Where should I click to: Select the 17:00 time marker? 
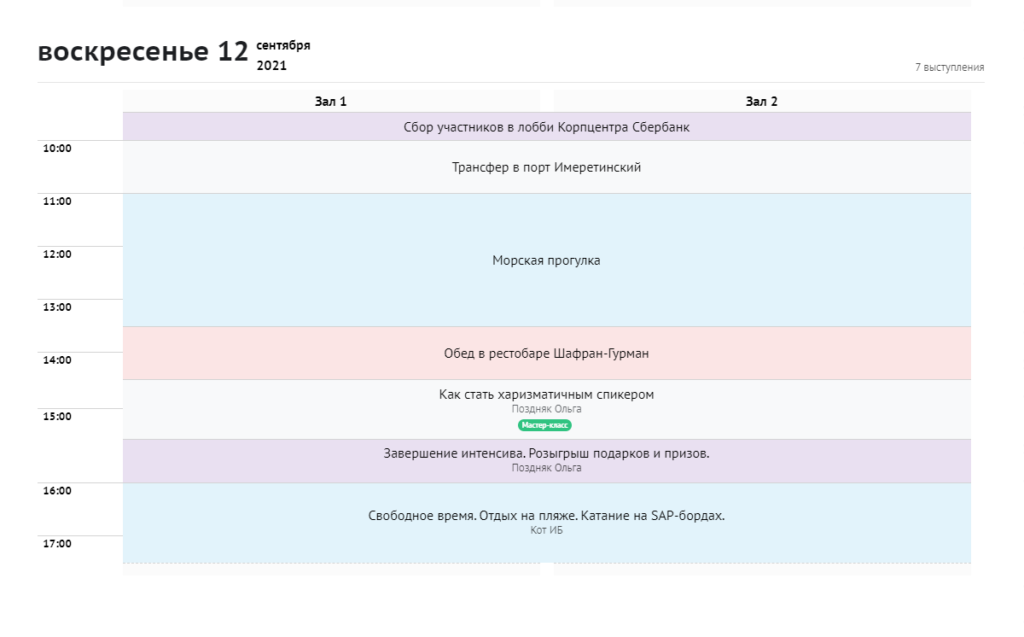57,544
